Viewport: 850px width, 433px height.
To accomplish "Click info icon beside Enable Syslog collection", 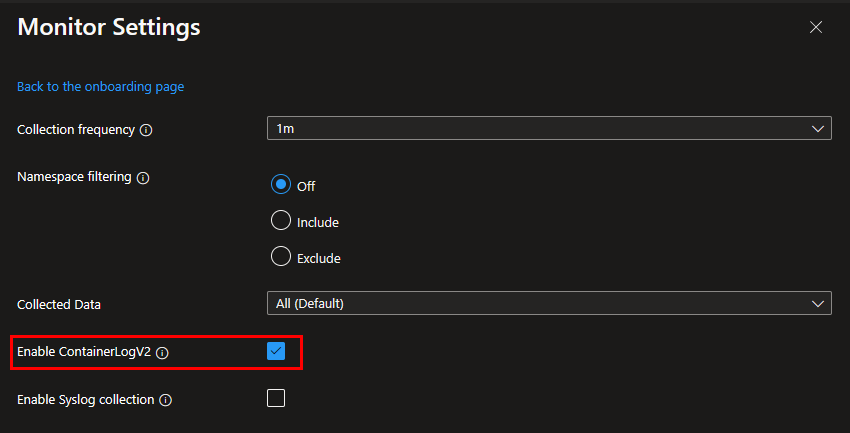I will click(166, 400).
